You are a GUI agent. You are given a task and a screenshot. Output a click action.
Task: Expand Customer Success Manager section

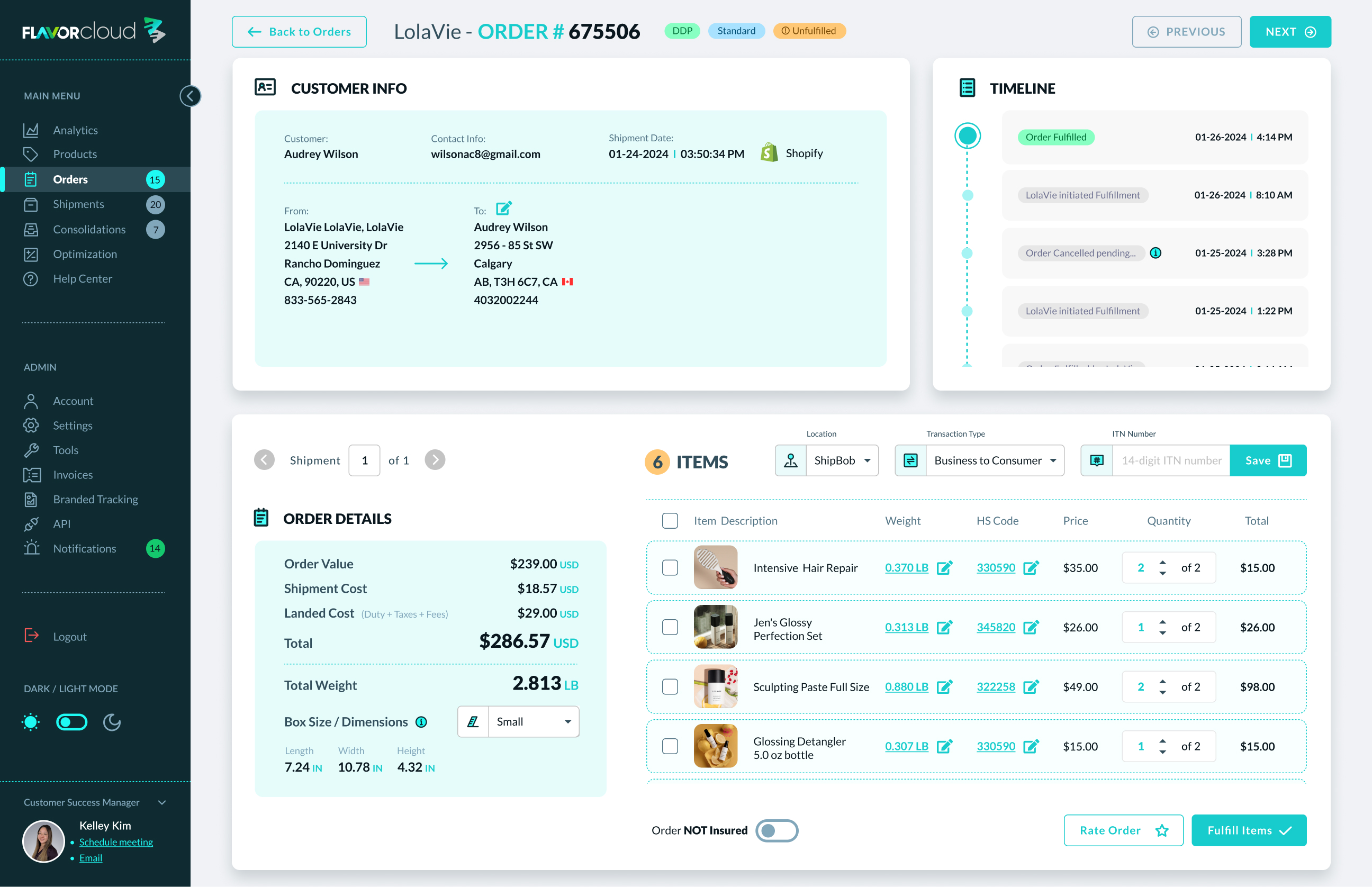(x=162, y=802)
